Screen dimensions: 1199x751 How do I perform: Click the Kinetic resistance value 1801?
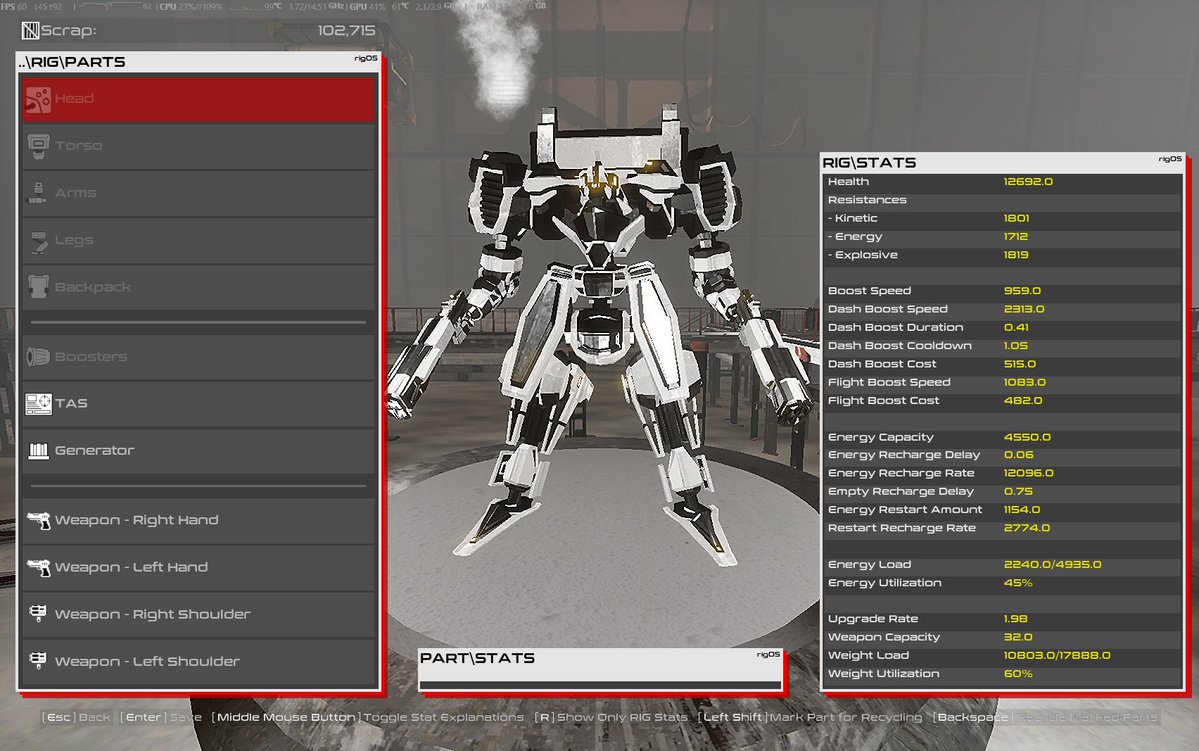point(1016,218)
